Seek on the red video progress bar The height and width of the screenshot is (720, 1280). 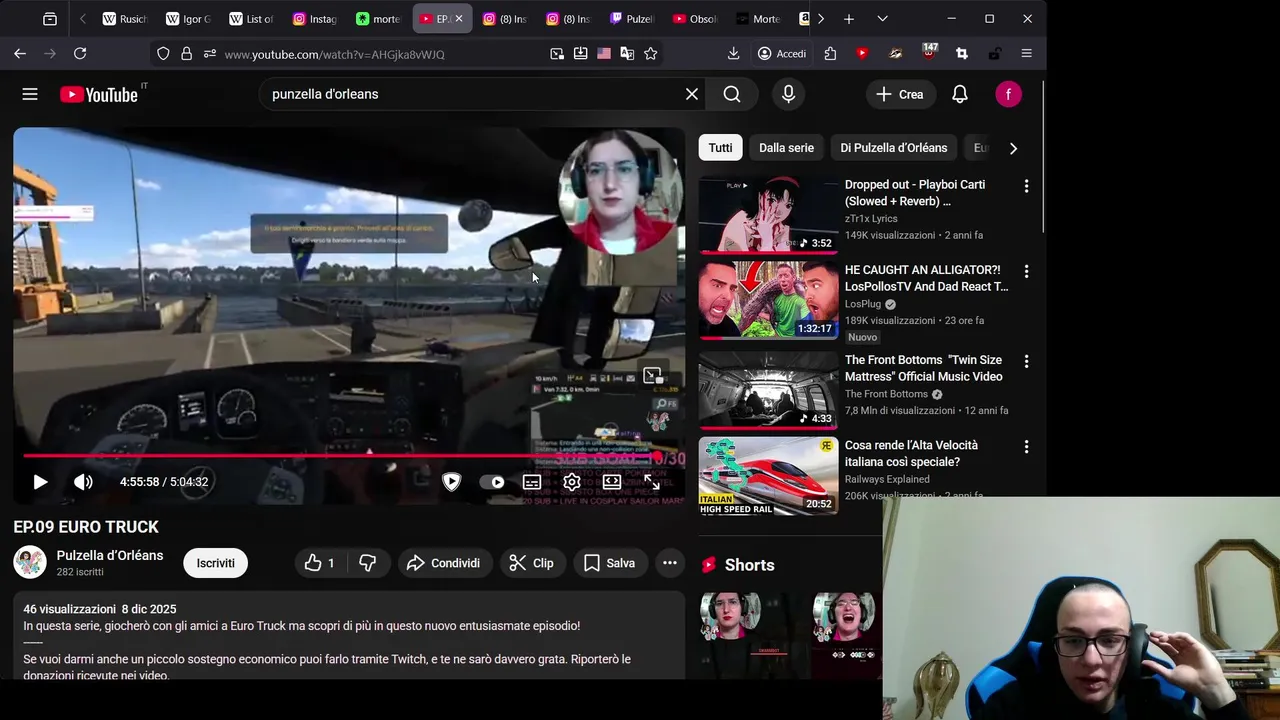[350, 456]
